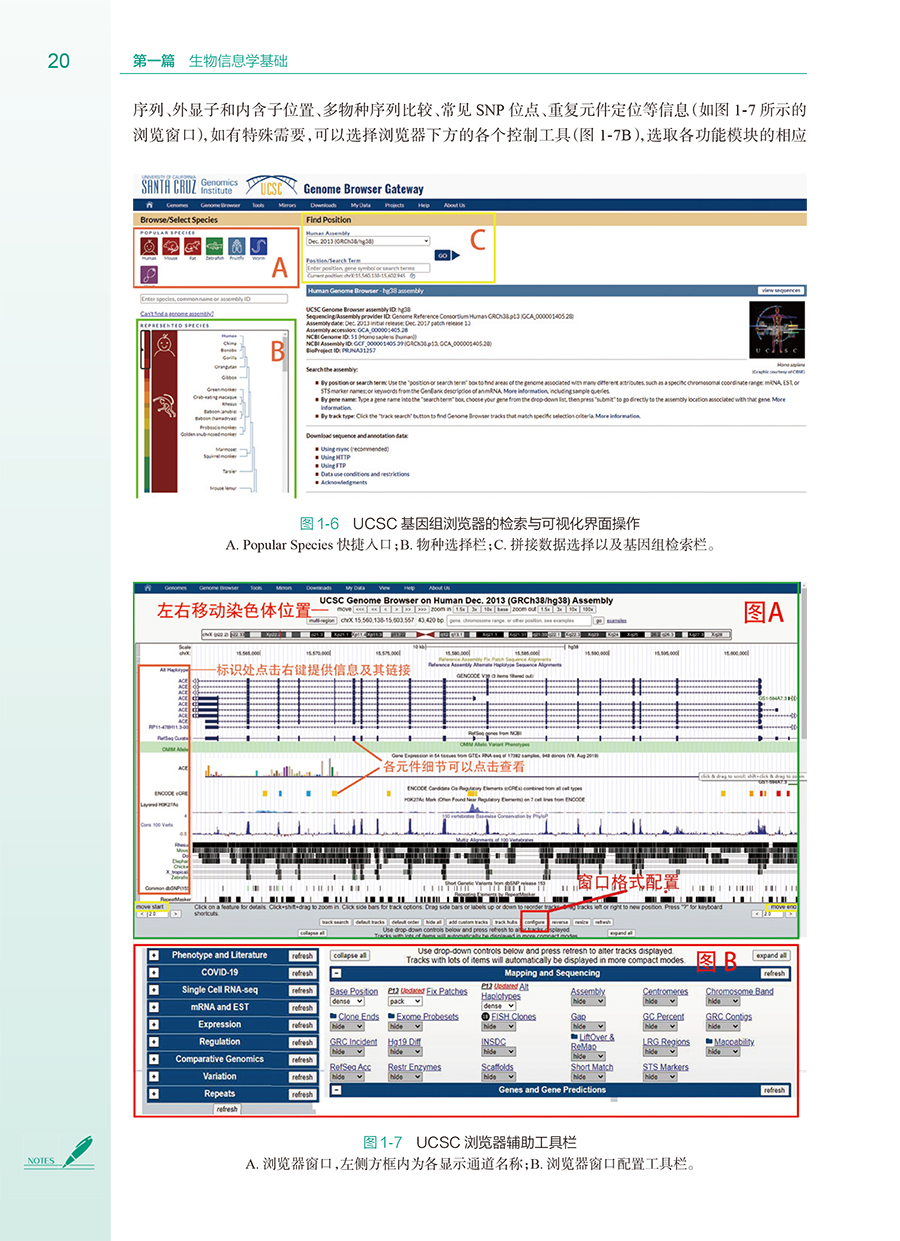Select the Fruitfly popular species icon
This screenshot has height=1241, width=900.
236,246
